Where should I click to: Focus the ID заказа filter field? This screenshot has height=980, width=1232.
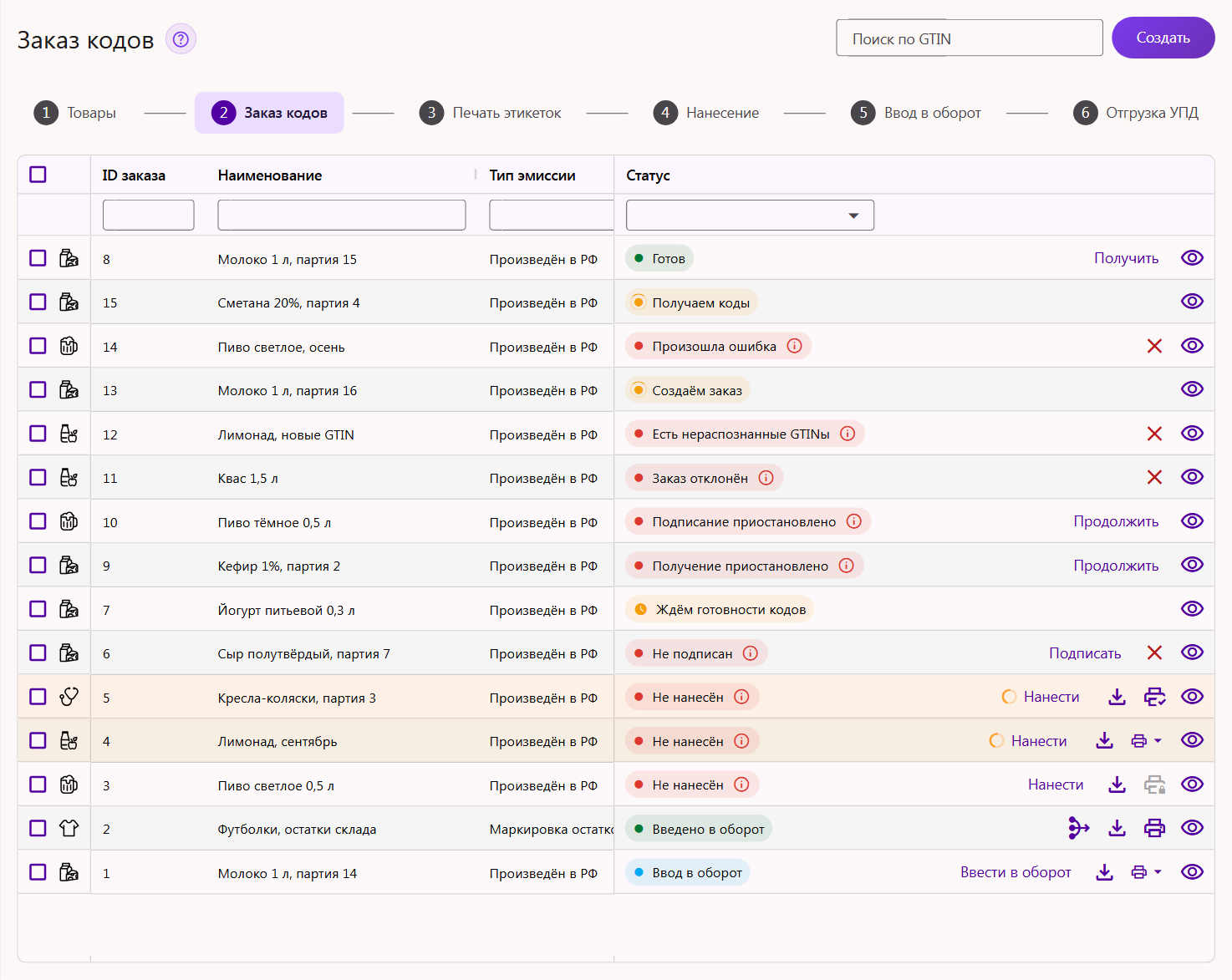[x=149, y=215]
